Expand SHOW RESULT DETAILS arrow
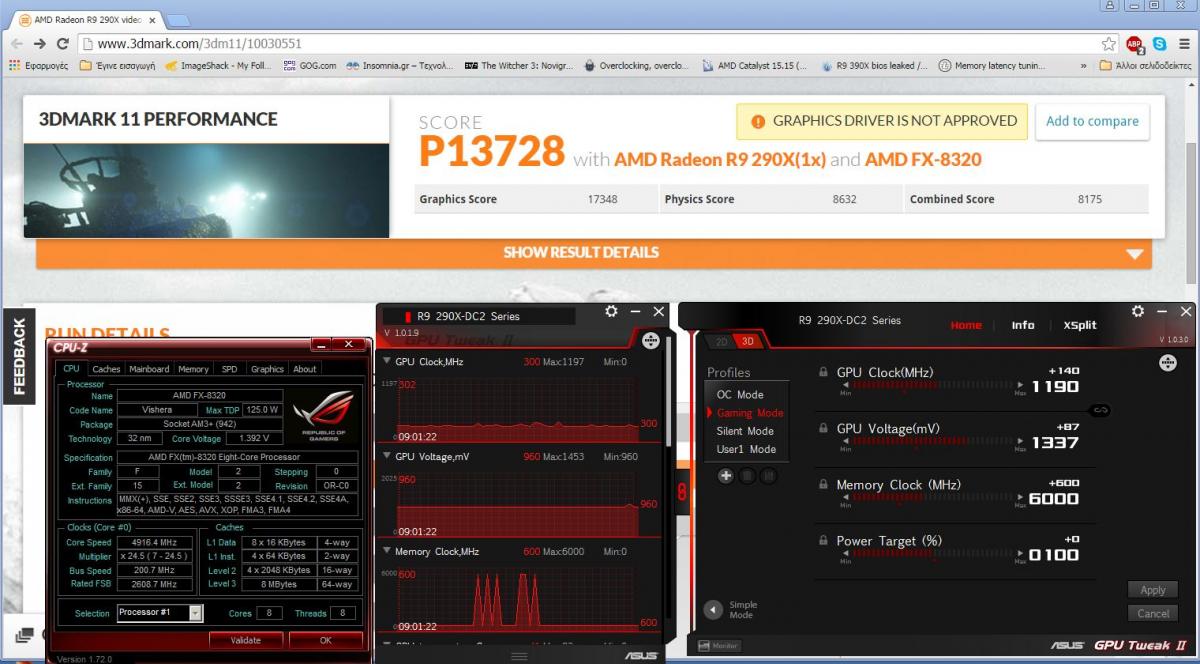This screenshot has width=1200, height=664. click(x=1134, y=254)
